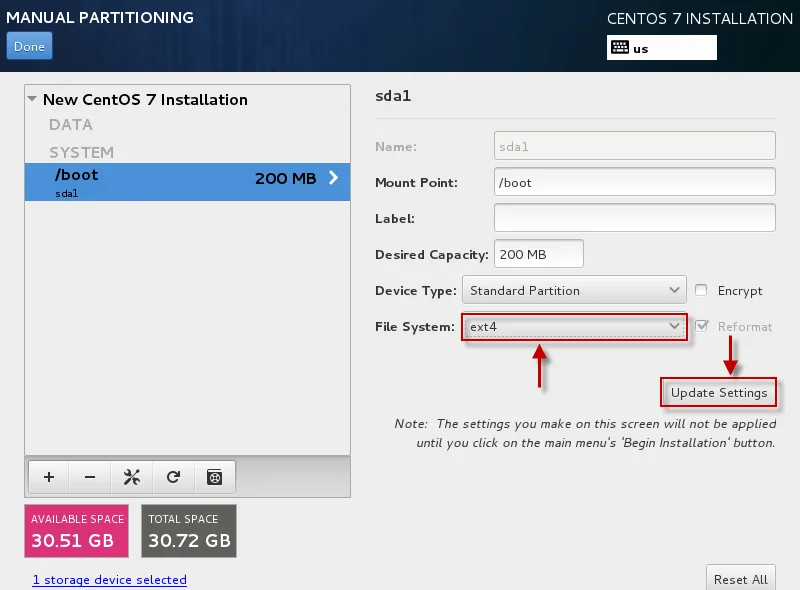Click the Update Settings button
The width and height of the screenshot is (800, 590).
point(719,393)
